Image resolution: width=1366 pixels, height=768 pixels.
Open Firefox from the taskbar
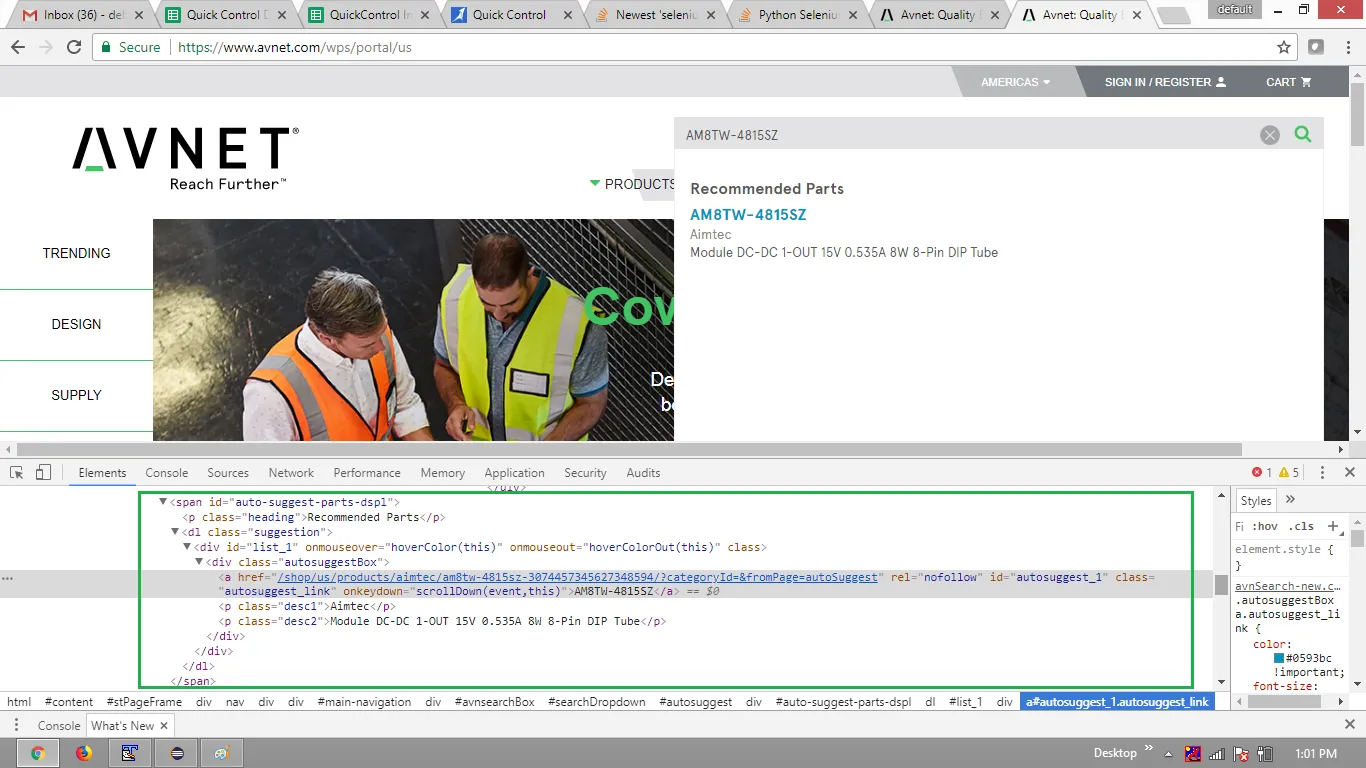[84, 753]
